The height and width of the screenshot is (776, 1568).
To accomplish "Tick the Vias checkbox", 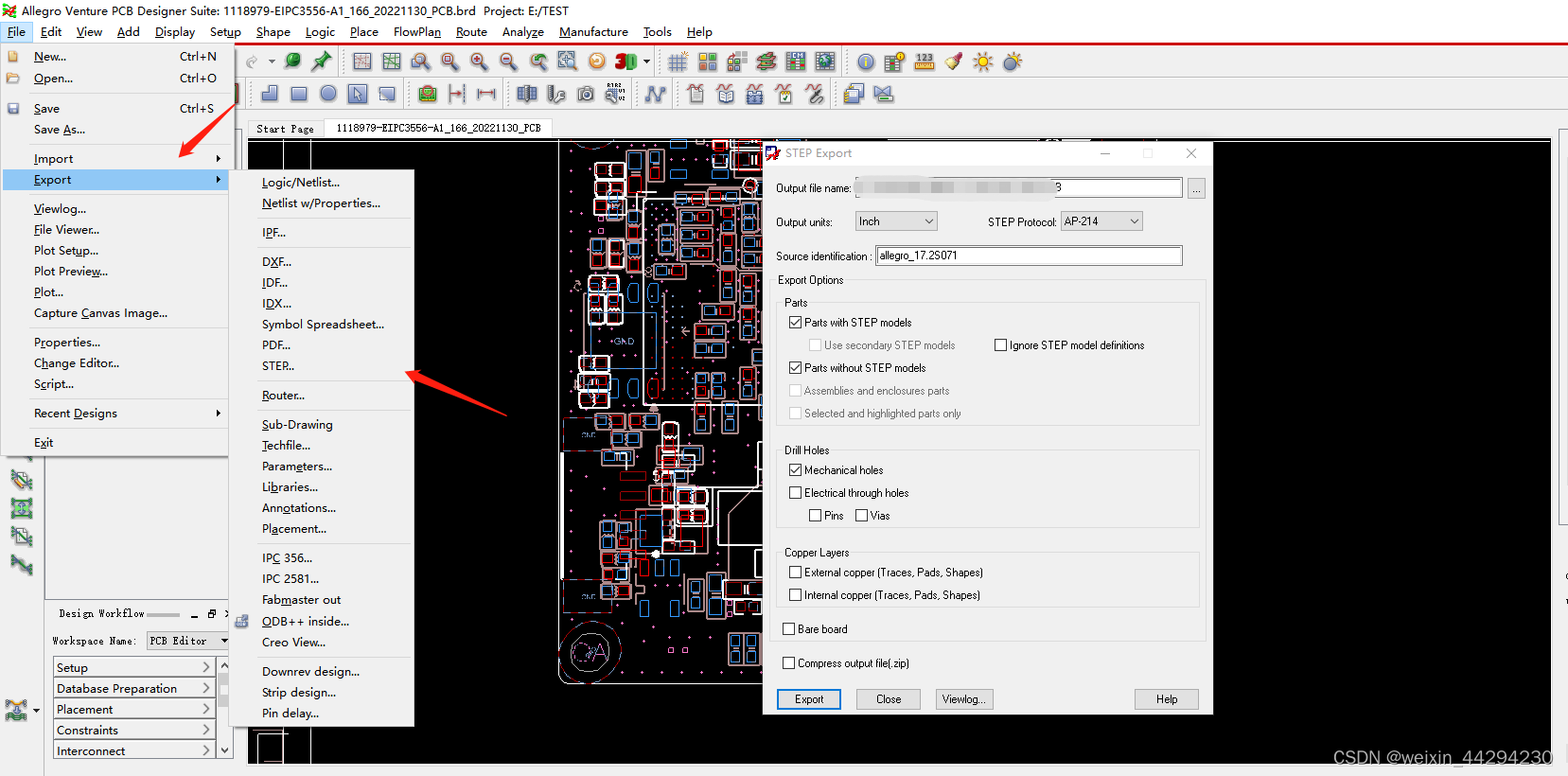I will coord(861,516).
